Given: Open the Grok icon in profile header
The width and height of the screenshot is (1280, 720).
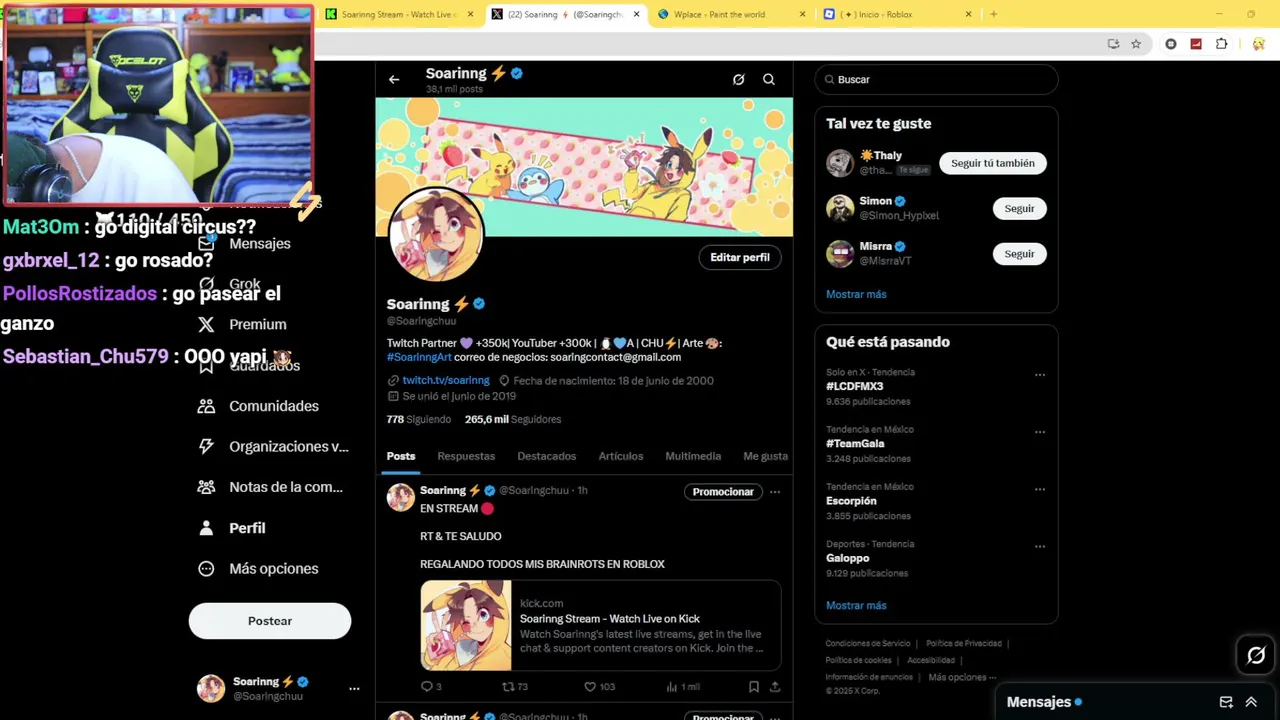Looking at the screenshot, I should tap(738, 79).
